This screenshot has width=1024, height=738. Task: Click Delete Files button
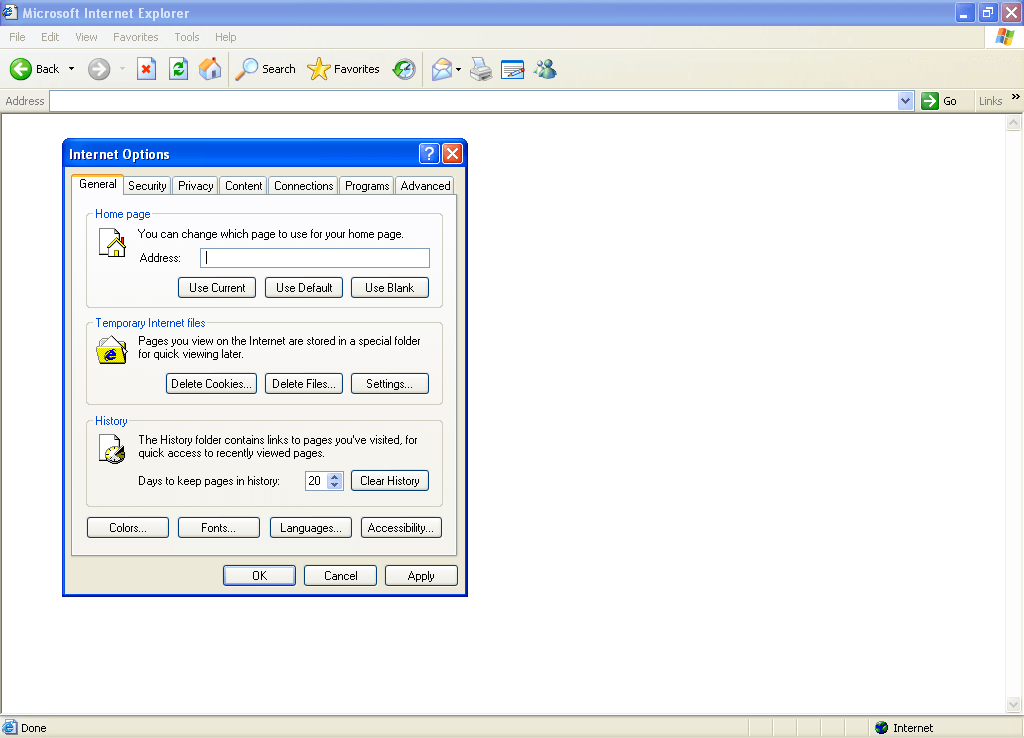[x=304, y=383]
